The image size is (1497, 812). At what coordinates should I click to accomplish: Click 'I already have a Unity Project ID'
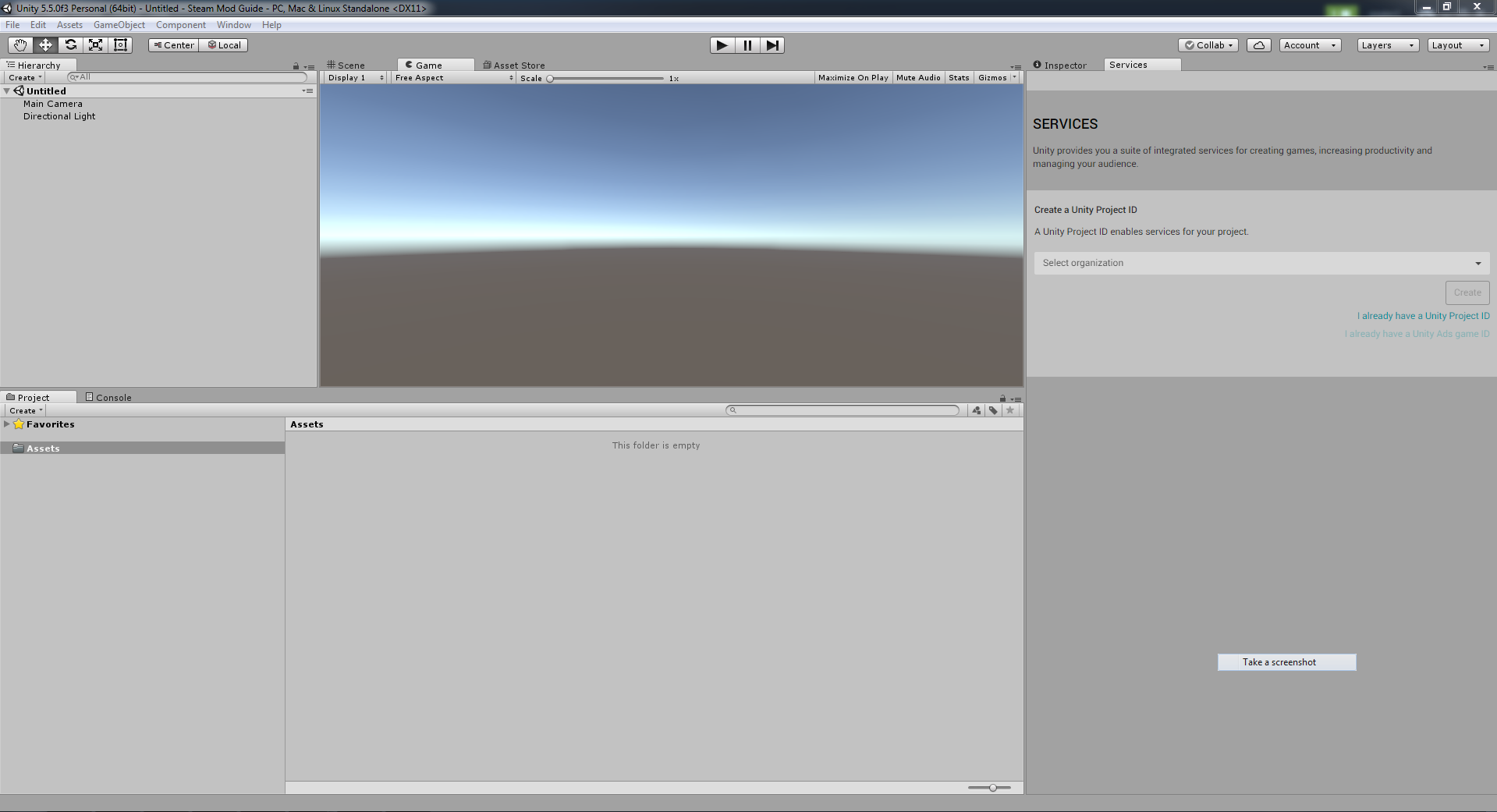1424,316
